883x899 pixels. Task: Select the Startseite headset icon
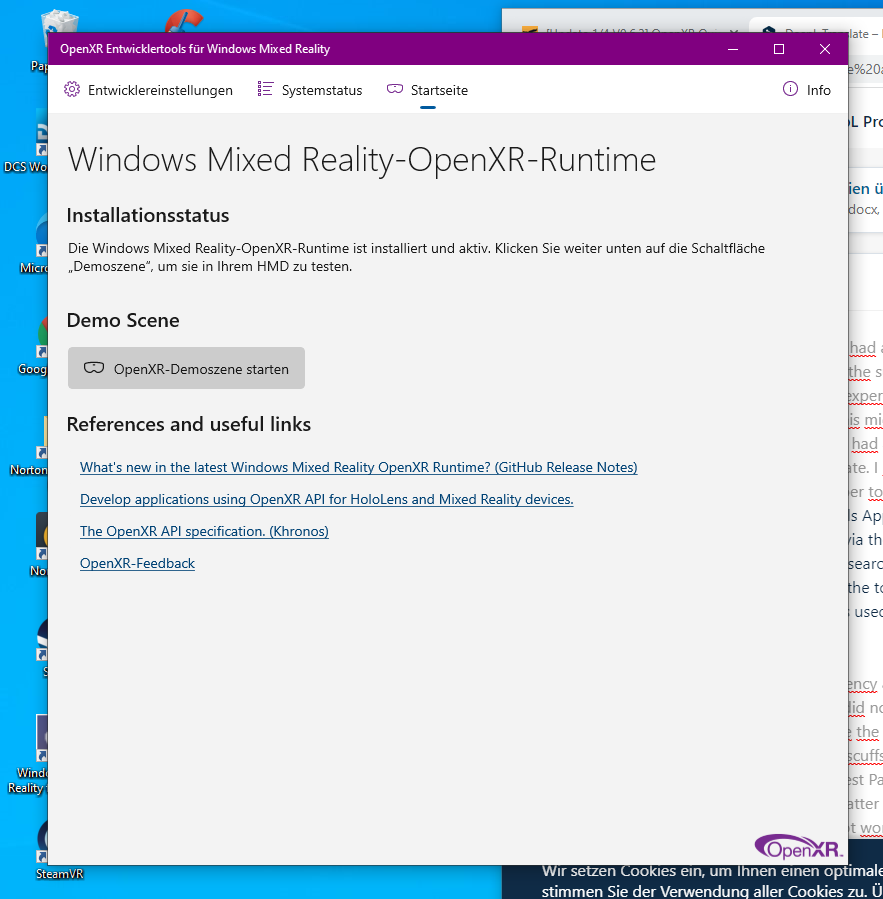coord(394,89)
